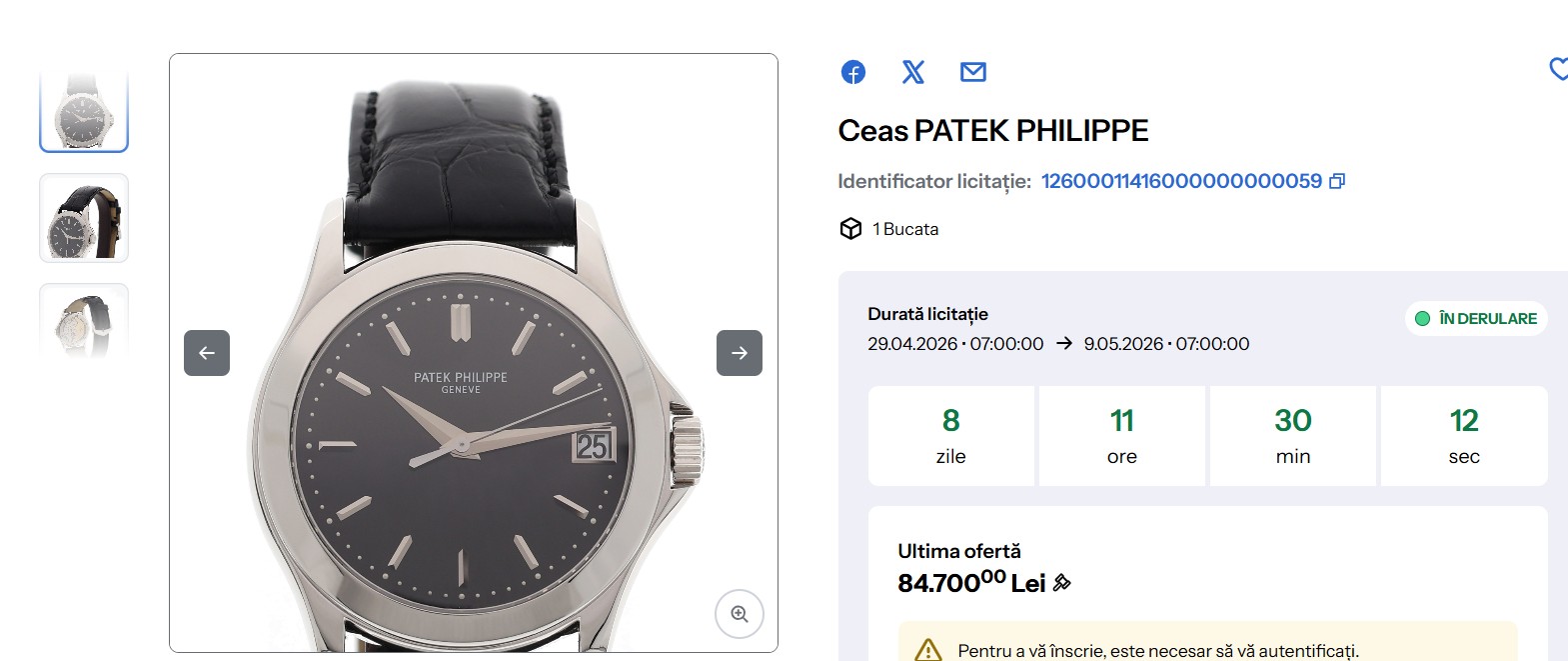Share the auction on X
The height and width of the screenshot is (661, 1568).
[x=913, y=72]
